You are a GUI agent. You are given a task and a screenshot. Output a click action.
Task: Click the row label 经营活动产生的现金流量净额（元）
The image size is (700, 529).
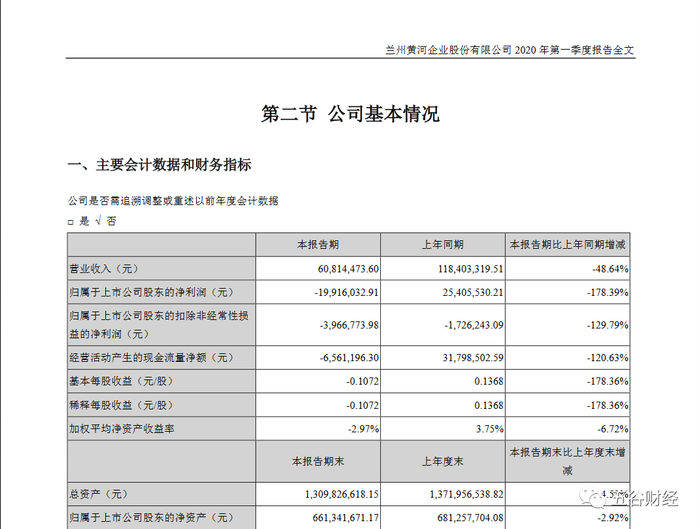point(152,358)
